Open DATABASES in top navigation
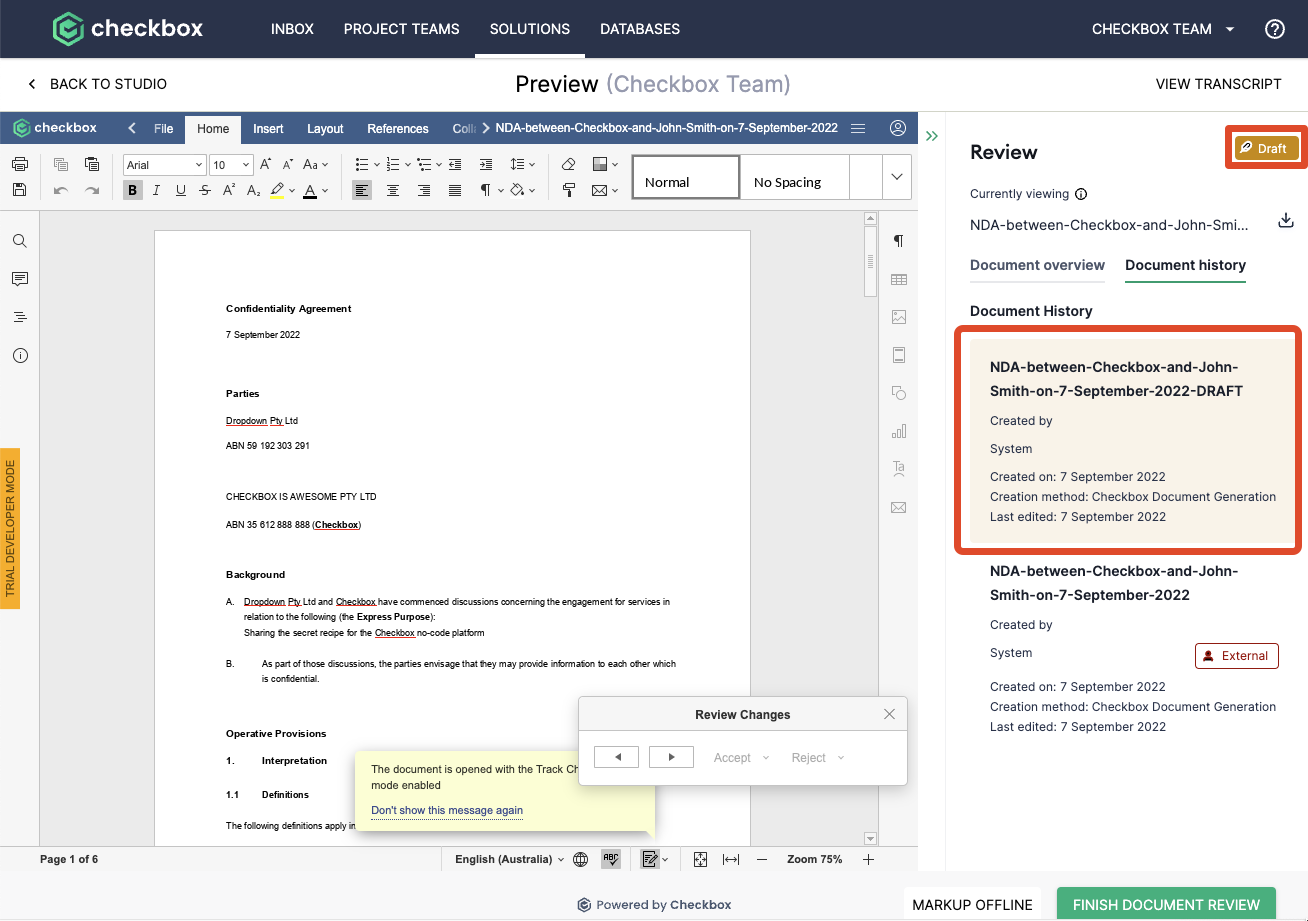Image resolution: width=1308 pixels, height=921 pixels. (640, 29)
